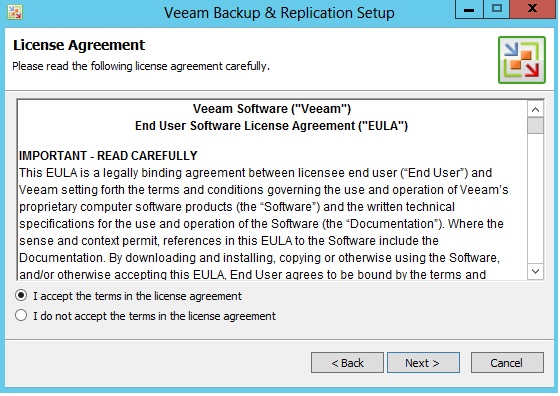Click the empty scrollbar track below the thumb

coord(535,199)
